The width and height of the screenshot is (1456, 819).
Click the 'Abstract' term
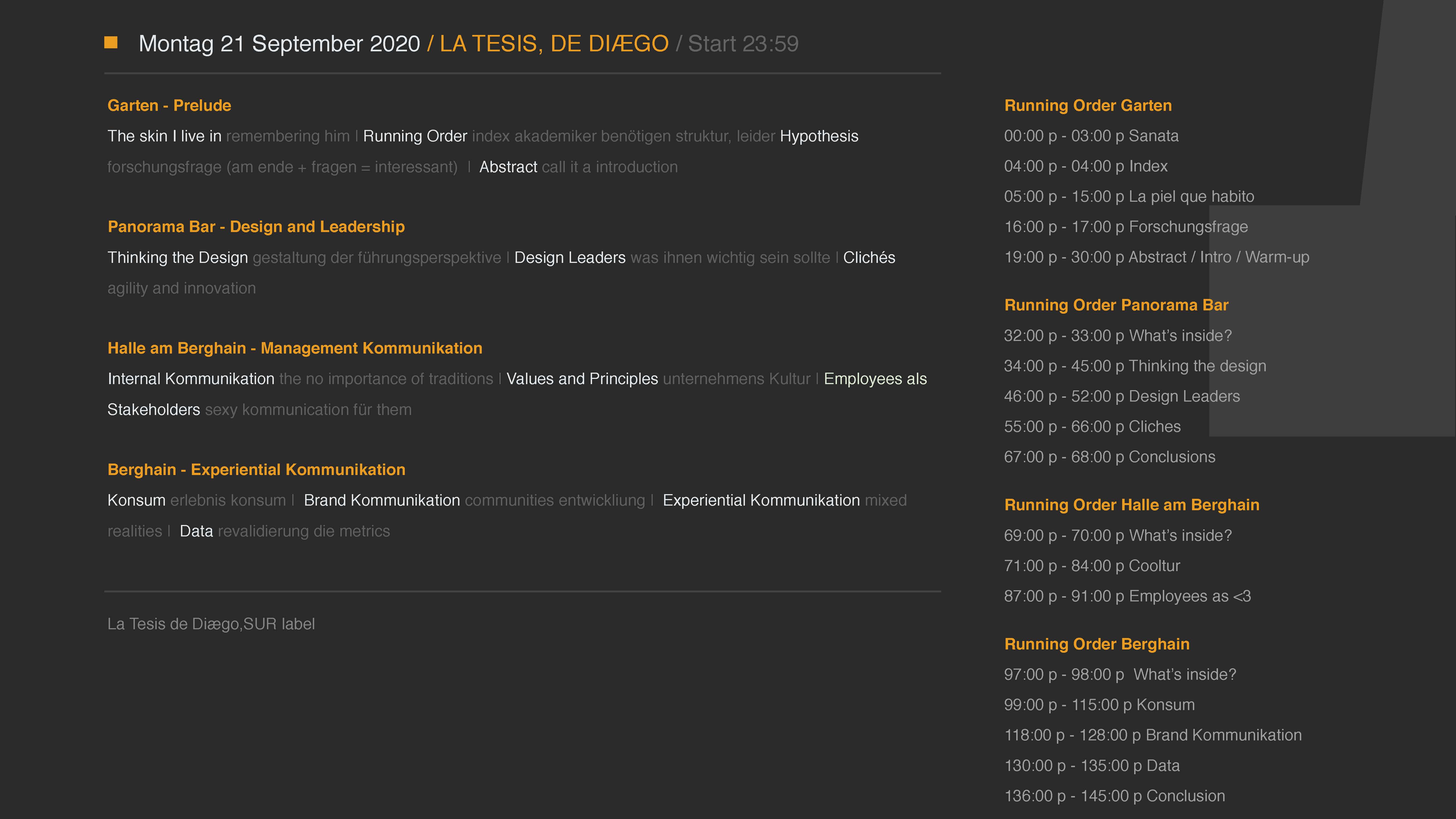[508, 167]
